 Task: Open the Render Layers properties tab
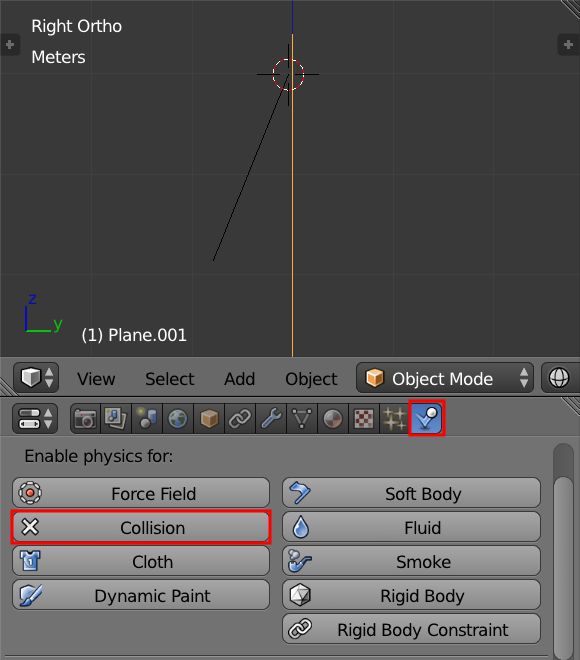point(116,419)
